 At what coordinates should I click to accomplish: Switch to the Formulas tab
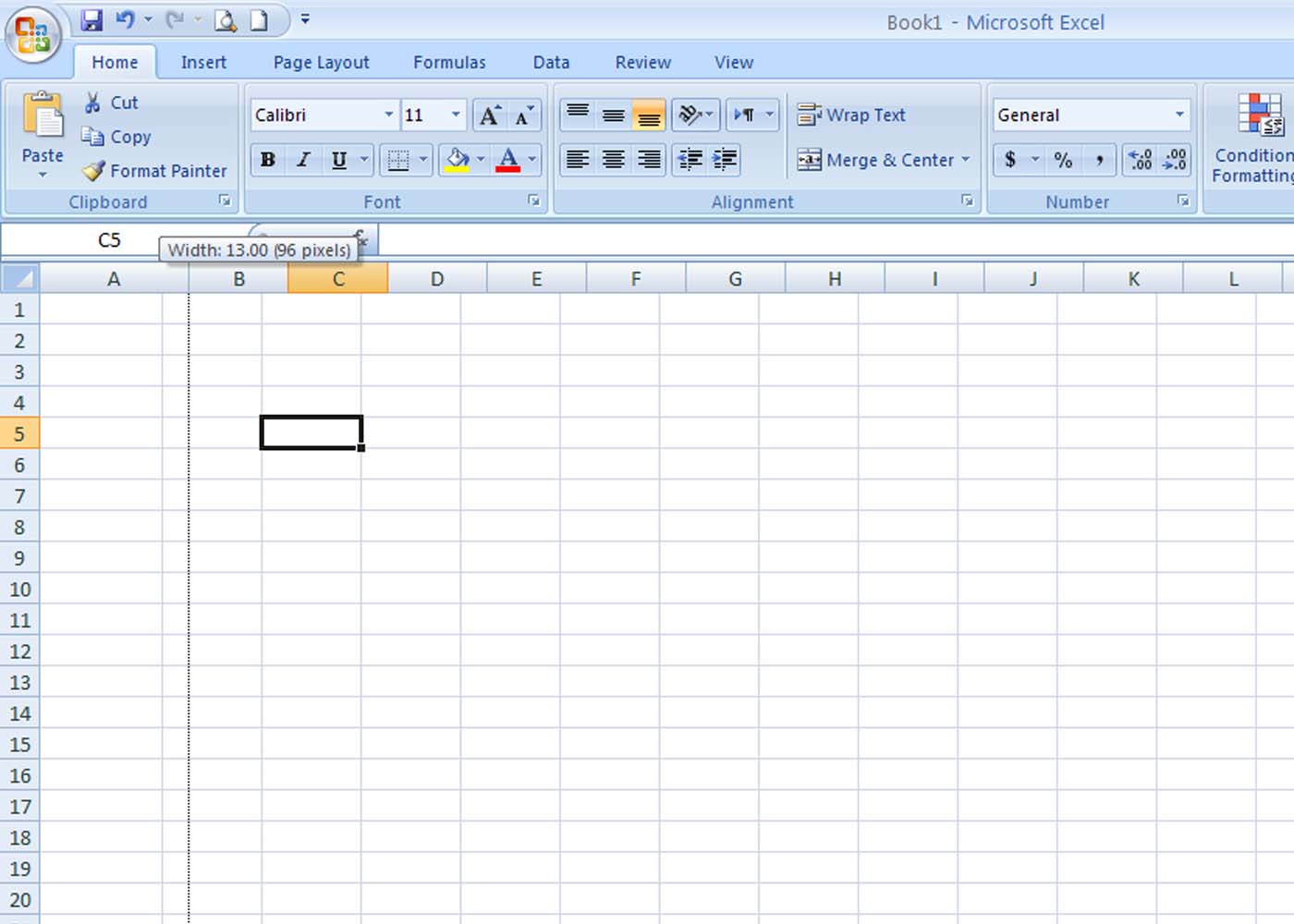[449, 62]
